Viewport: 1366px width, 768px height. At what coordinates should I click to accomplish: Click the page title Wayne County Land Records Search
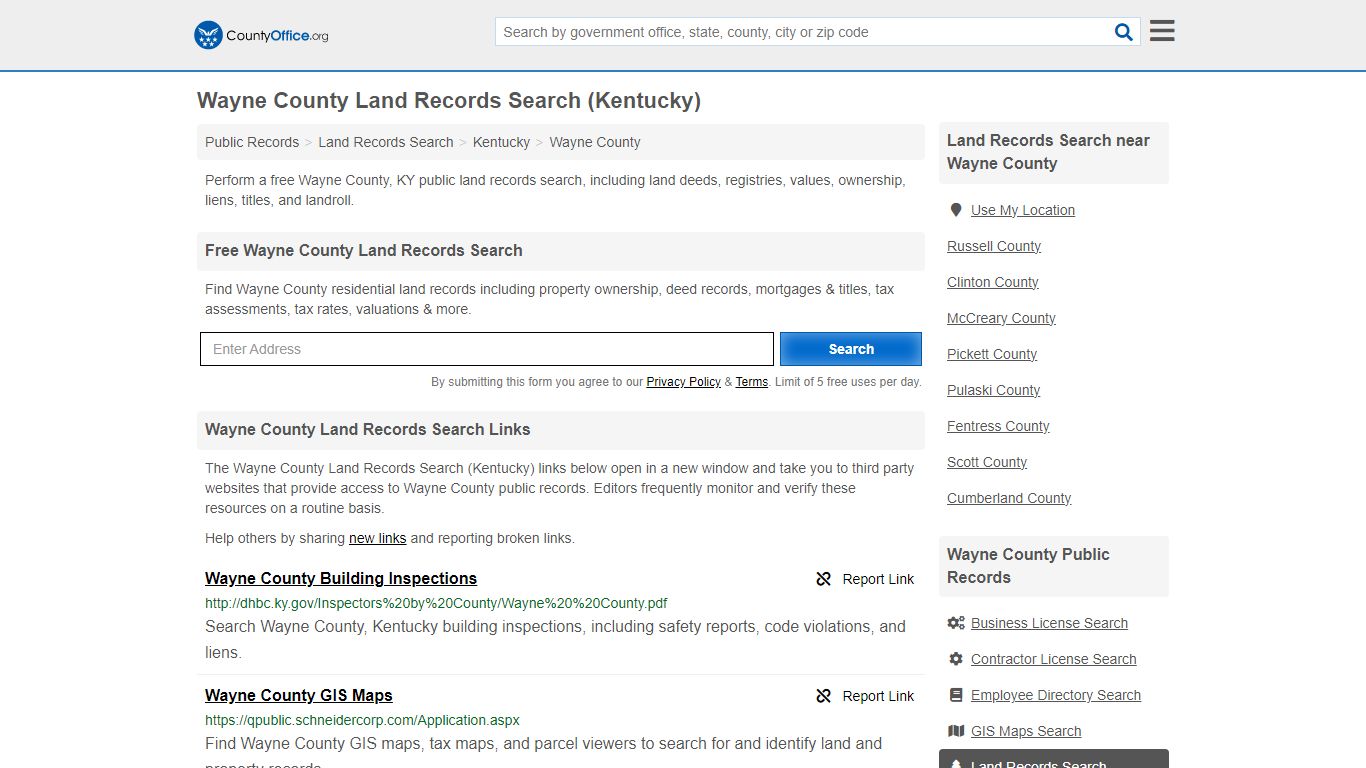(449, 101)
